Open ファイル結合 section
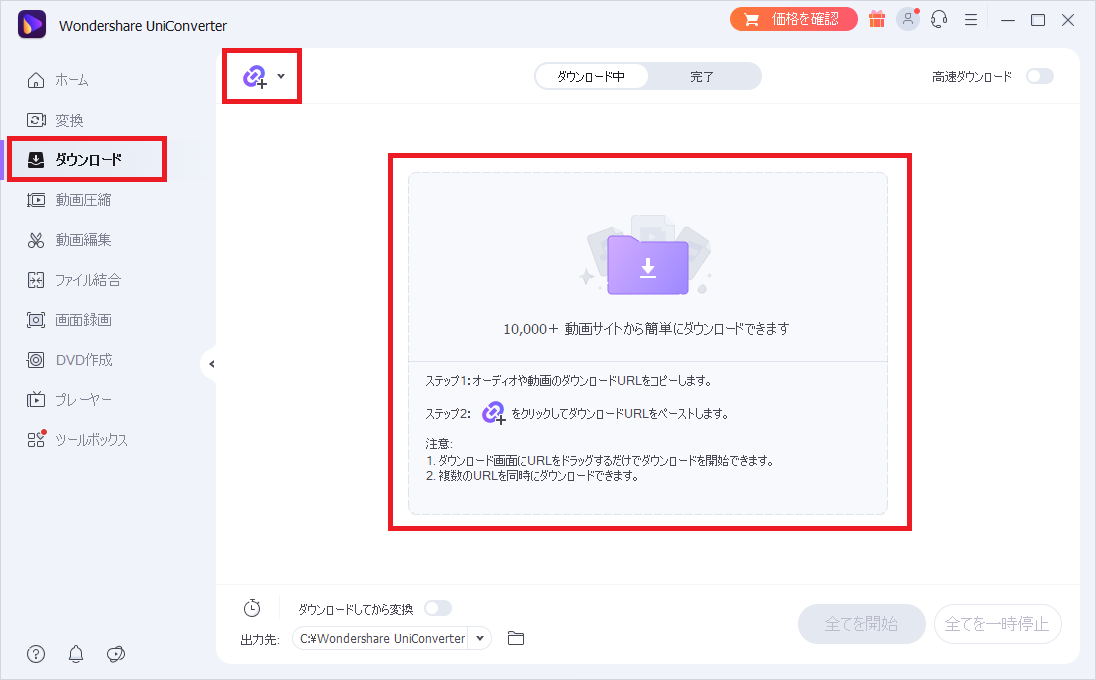The width and height of the screenshot is (1096, 680). pos(88,280)
